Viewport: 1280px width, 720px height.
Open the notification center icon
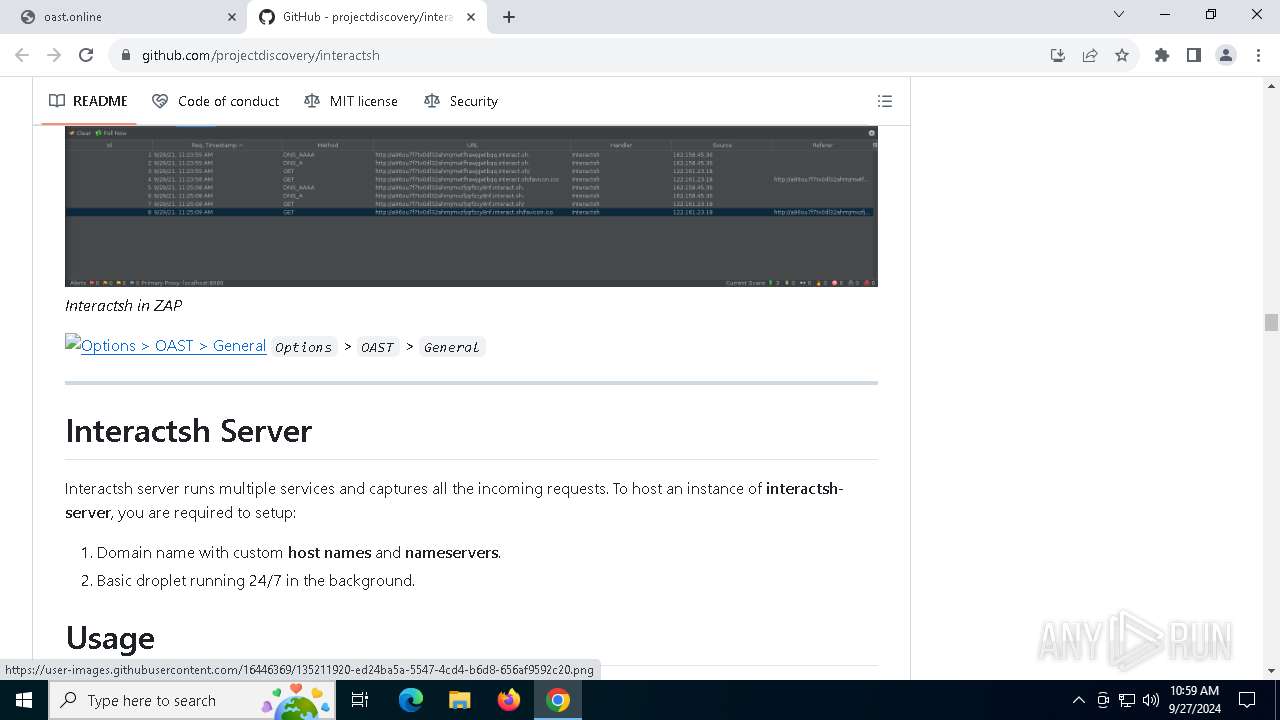[1247, 700]
